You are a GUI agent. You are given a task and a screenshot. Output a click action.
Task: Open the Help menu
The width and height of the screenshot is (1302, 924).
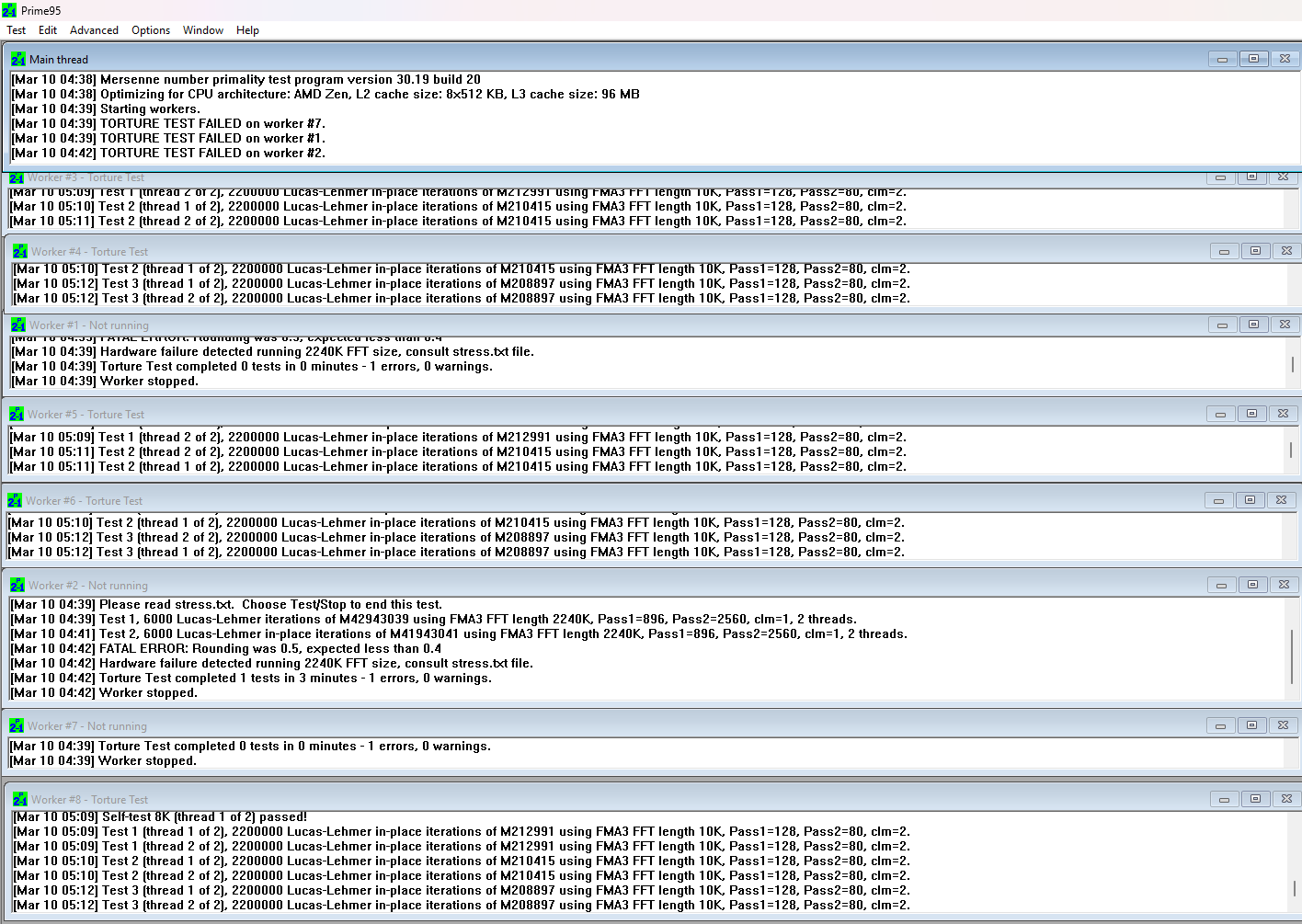247,30
